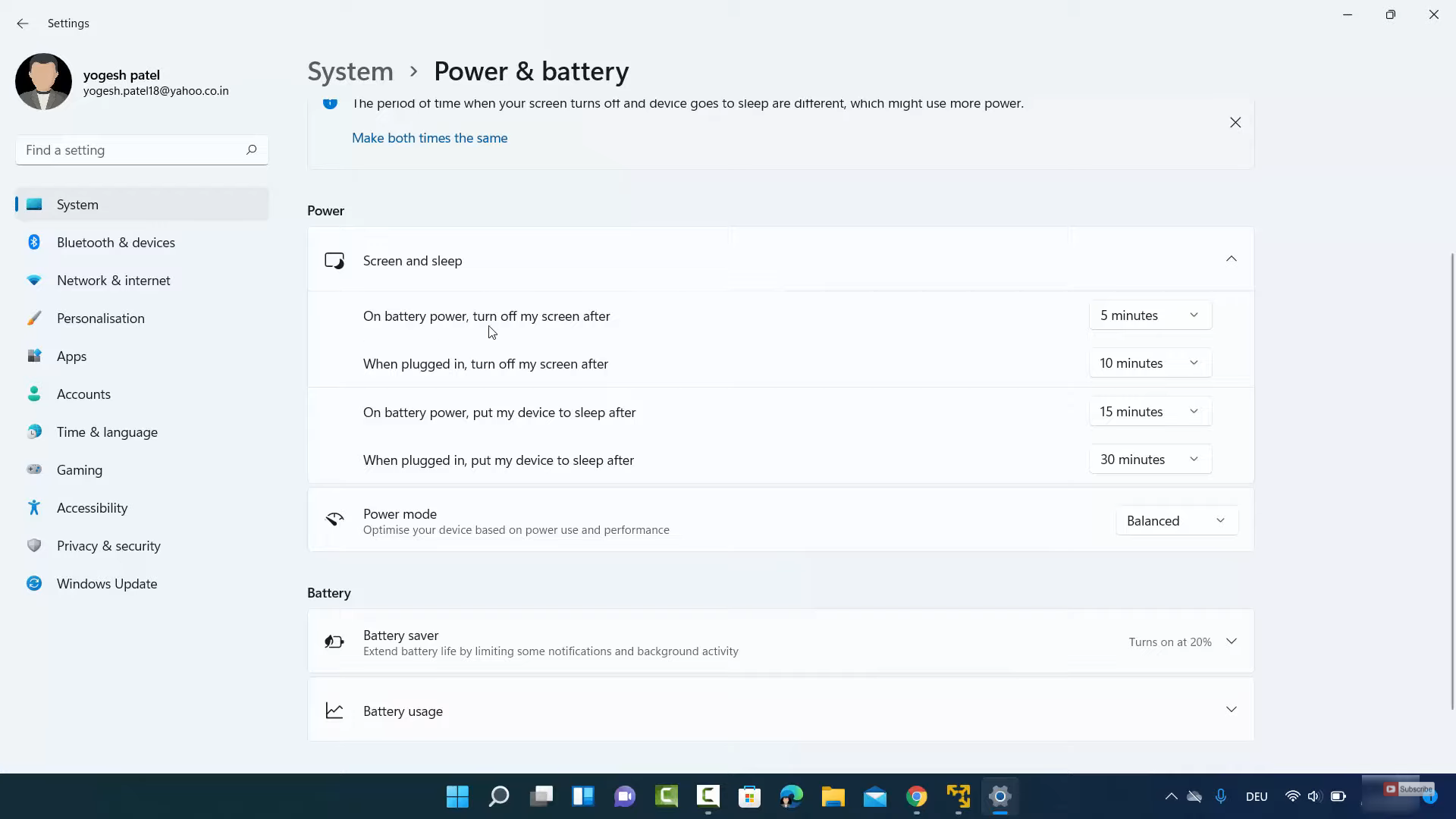1456x819 pixels.
Task: Change Power mode Balanced dropdown
Action: [x=1176, y=521]
